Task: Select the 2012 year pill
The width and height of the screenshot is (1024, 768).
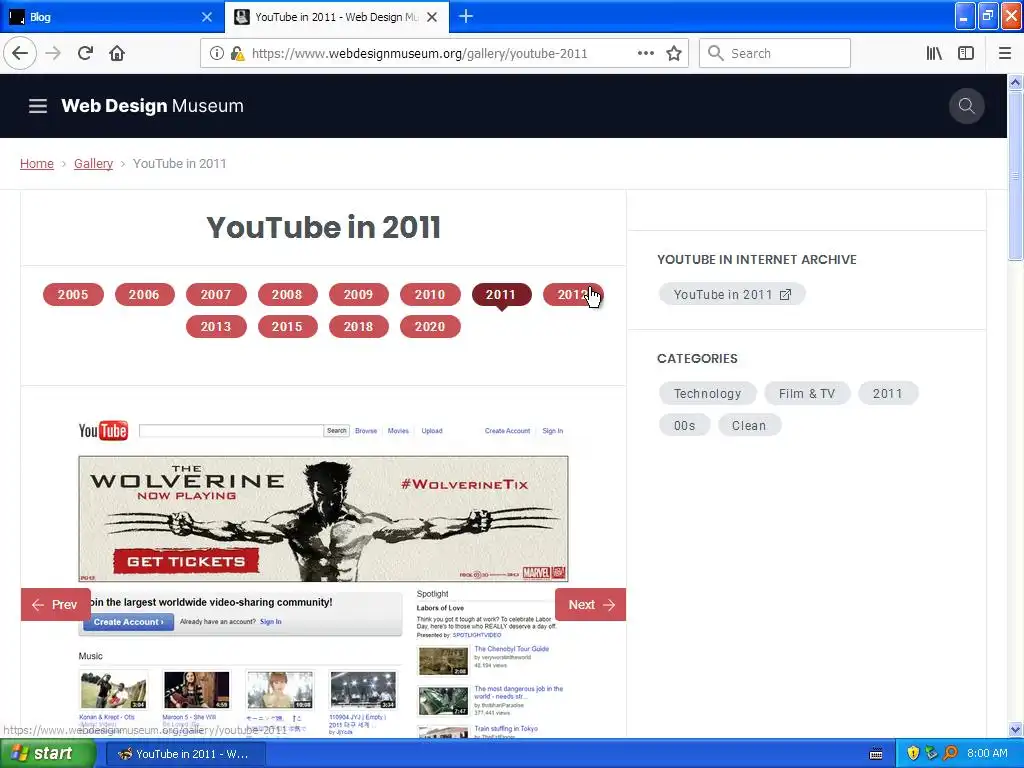Action: pos(573,295)
